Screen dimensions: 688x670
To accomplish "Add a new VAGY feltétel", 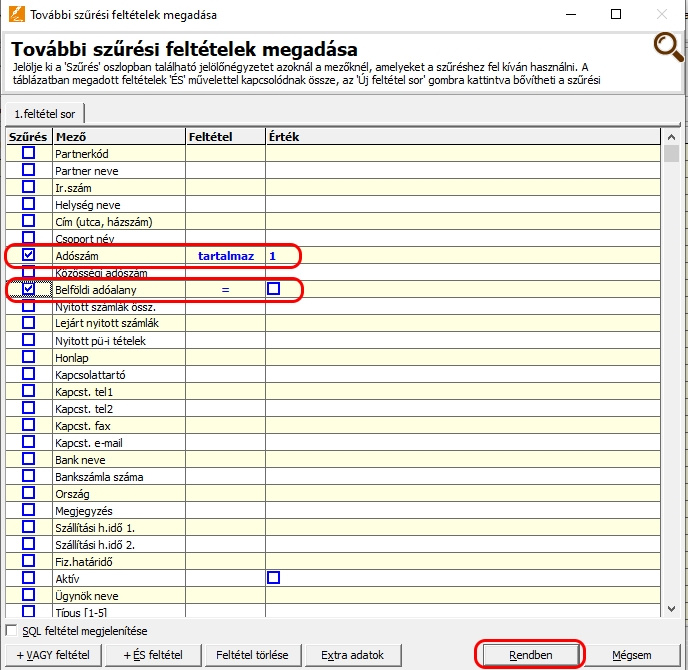I will click(53, 655).
